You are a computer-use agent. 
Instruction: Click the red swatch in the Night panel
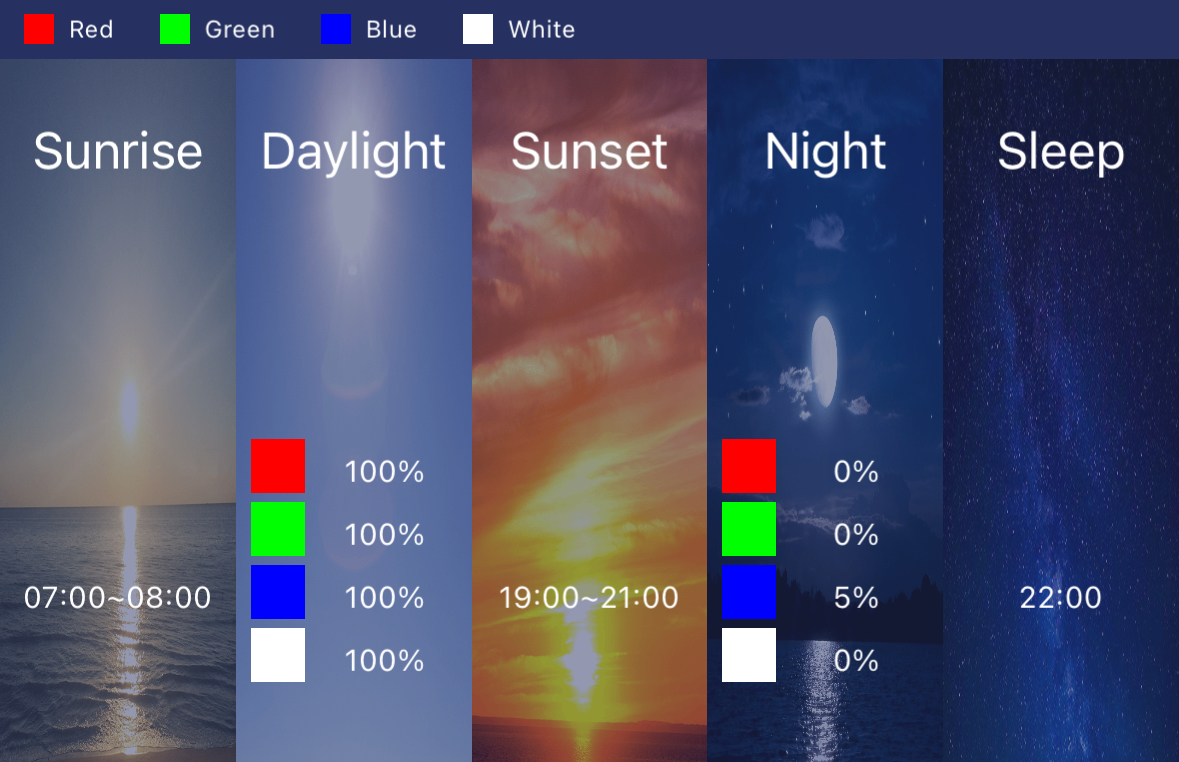[x=749, y=466]
